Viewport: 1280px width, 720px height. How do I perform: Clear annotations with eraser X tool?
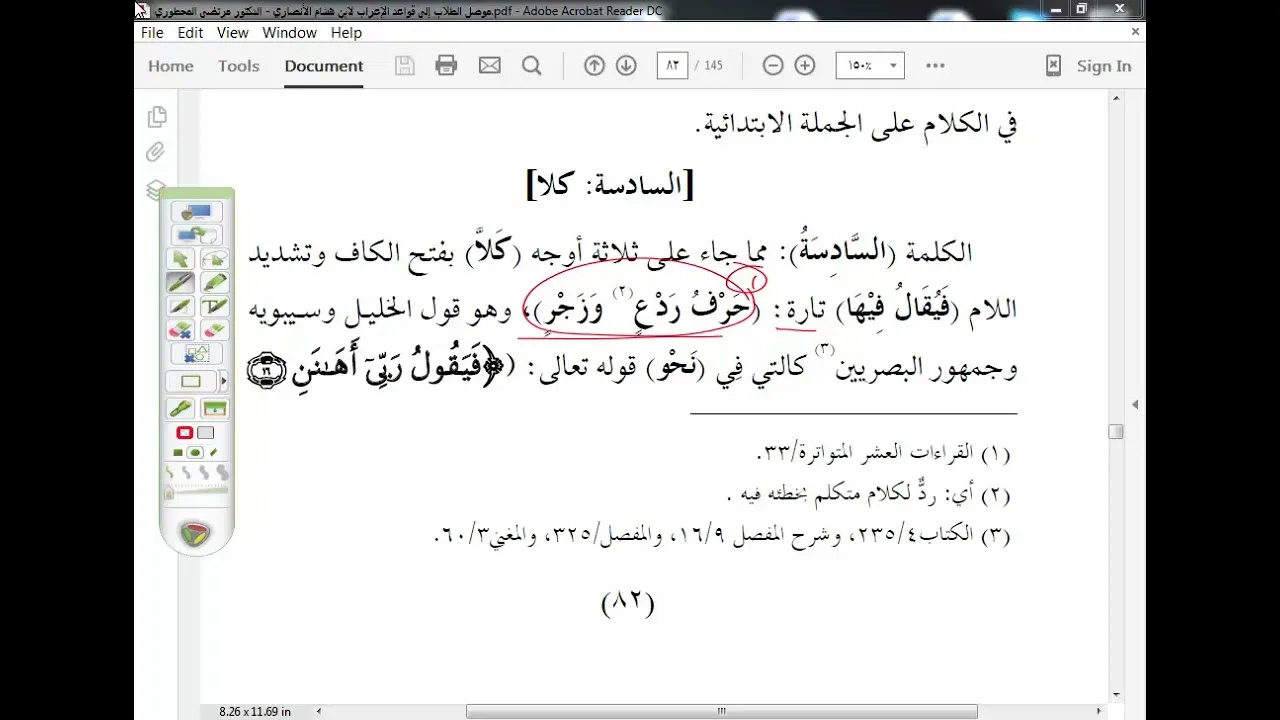tap(180, 329)
